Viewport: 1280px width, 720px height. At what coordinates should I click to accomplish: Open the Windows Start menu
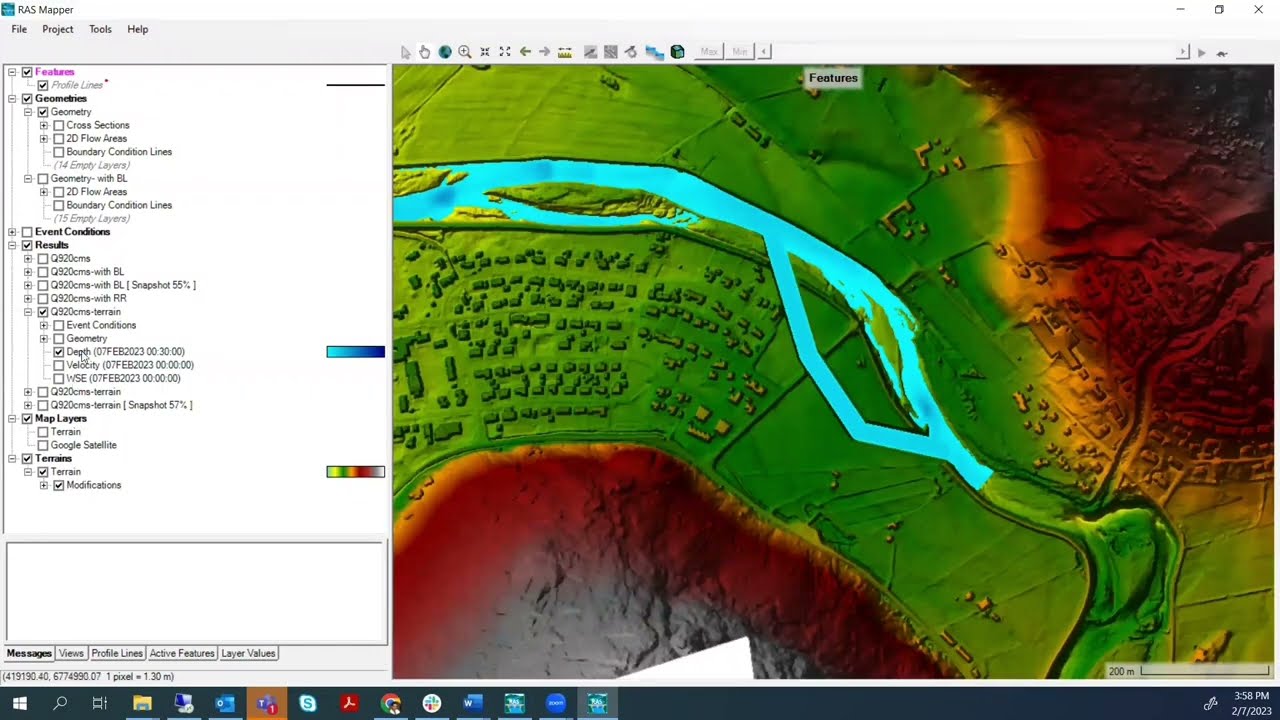(x=19, y=704)
